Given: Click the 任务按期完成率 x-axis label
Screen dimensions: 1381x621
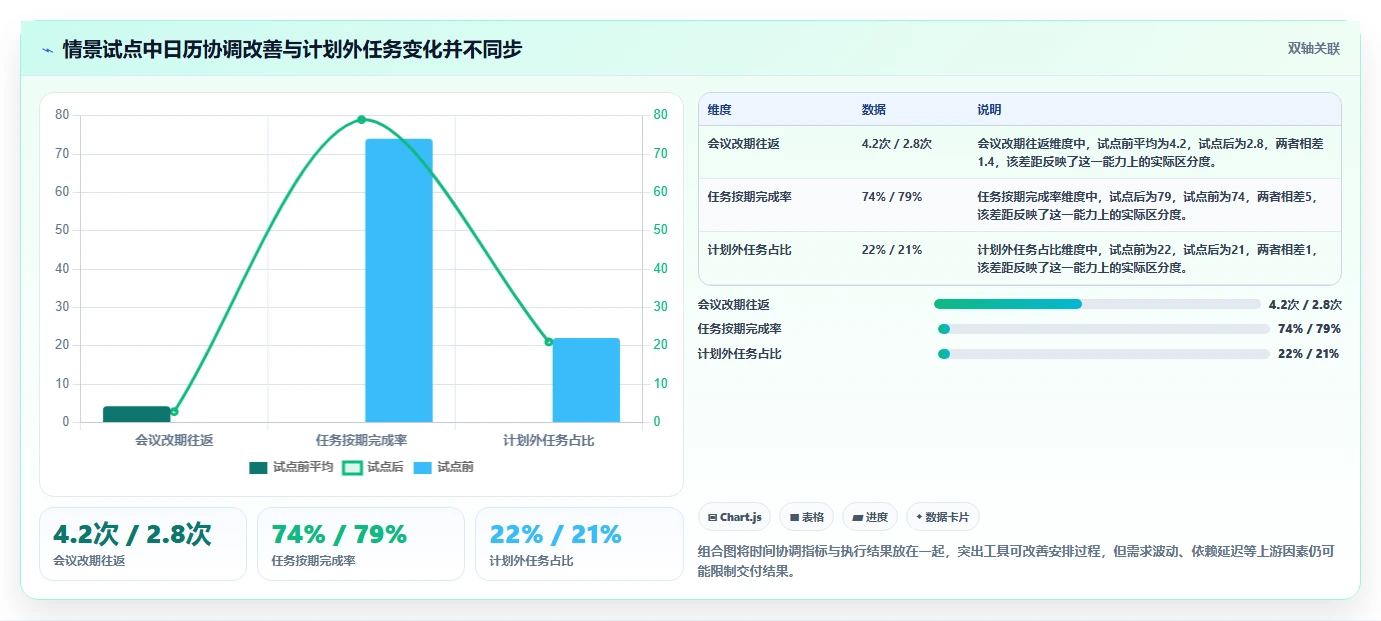Looking at the screenshot, I should click(361, 439).
